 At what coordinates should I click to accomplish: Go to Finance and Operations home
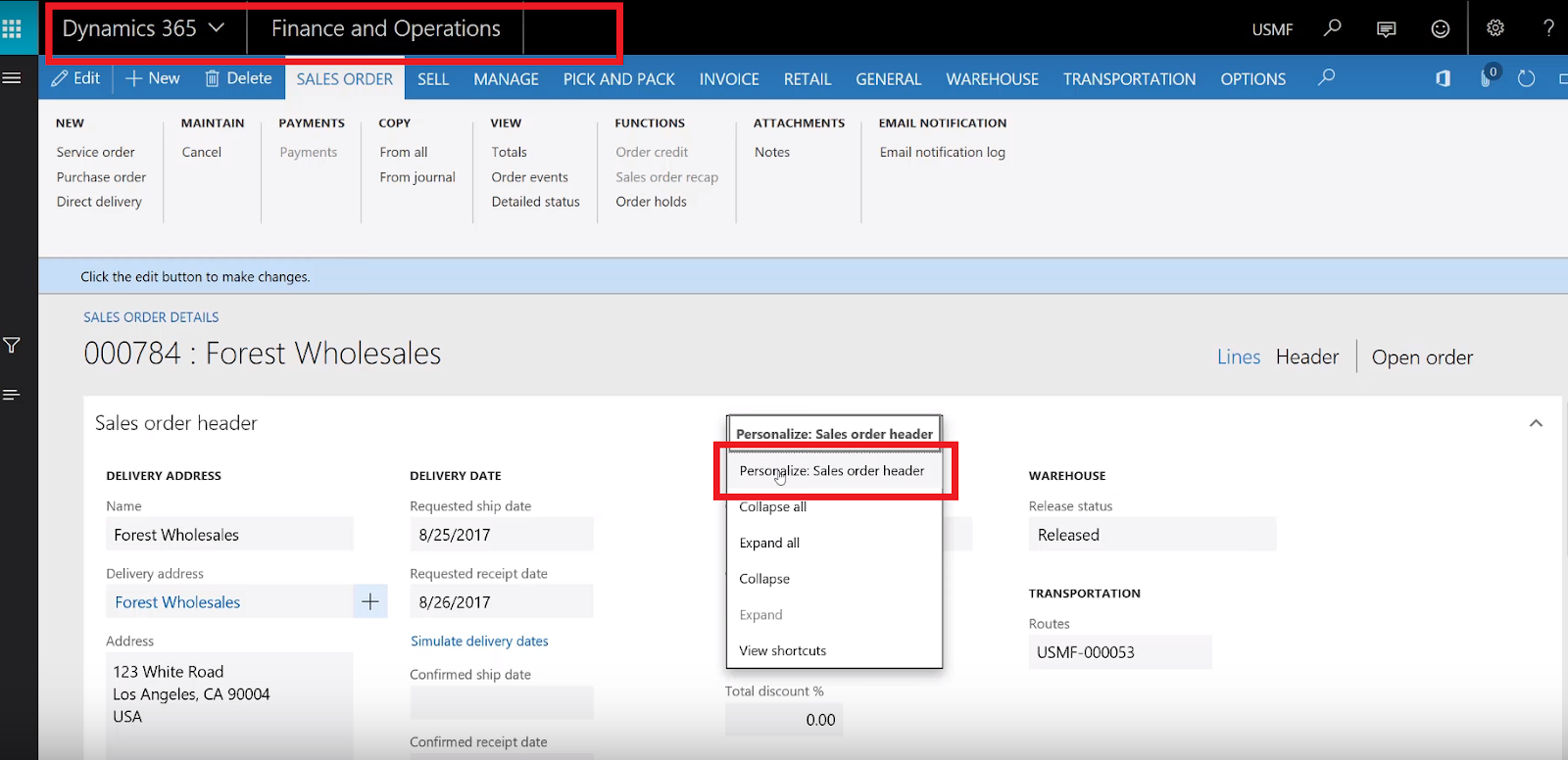coord(386,28)
